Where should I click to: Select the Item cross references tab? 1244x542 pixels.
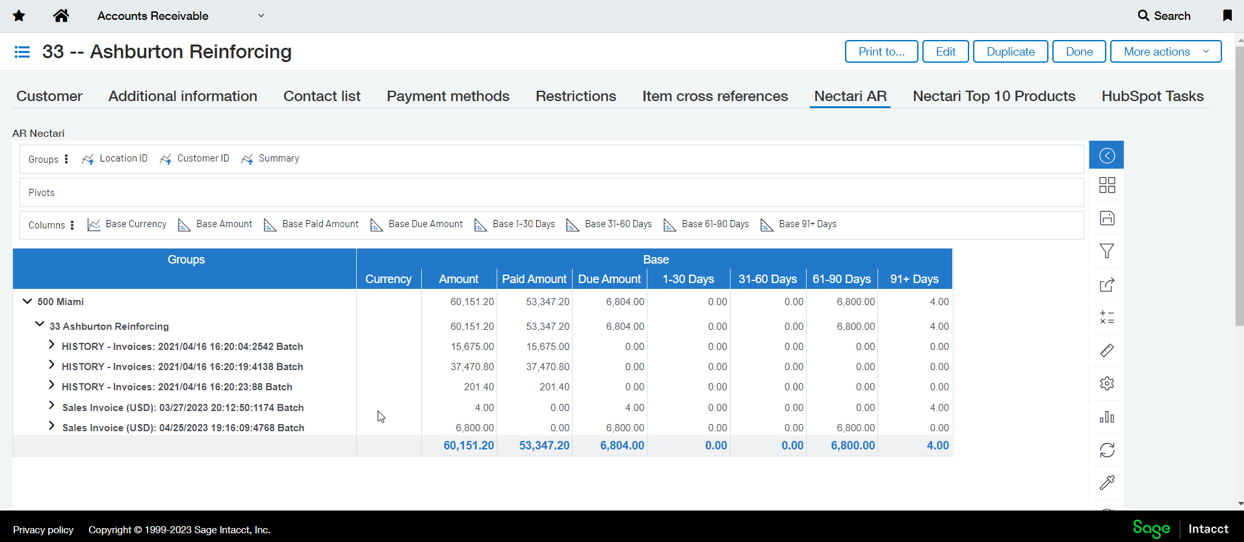715,96
